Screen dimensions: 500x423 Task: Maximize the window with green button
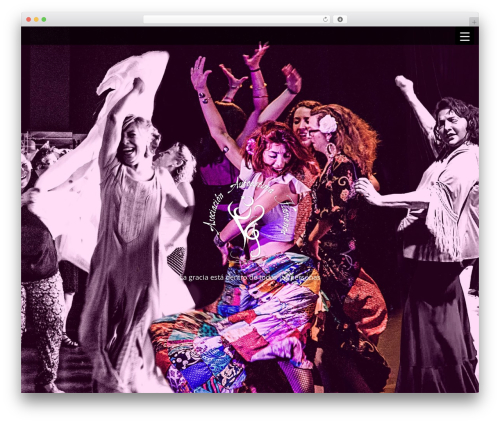44,20
